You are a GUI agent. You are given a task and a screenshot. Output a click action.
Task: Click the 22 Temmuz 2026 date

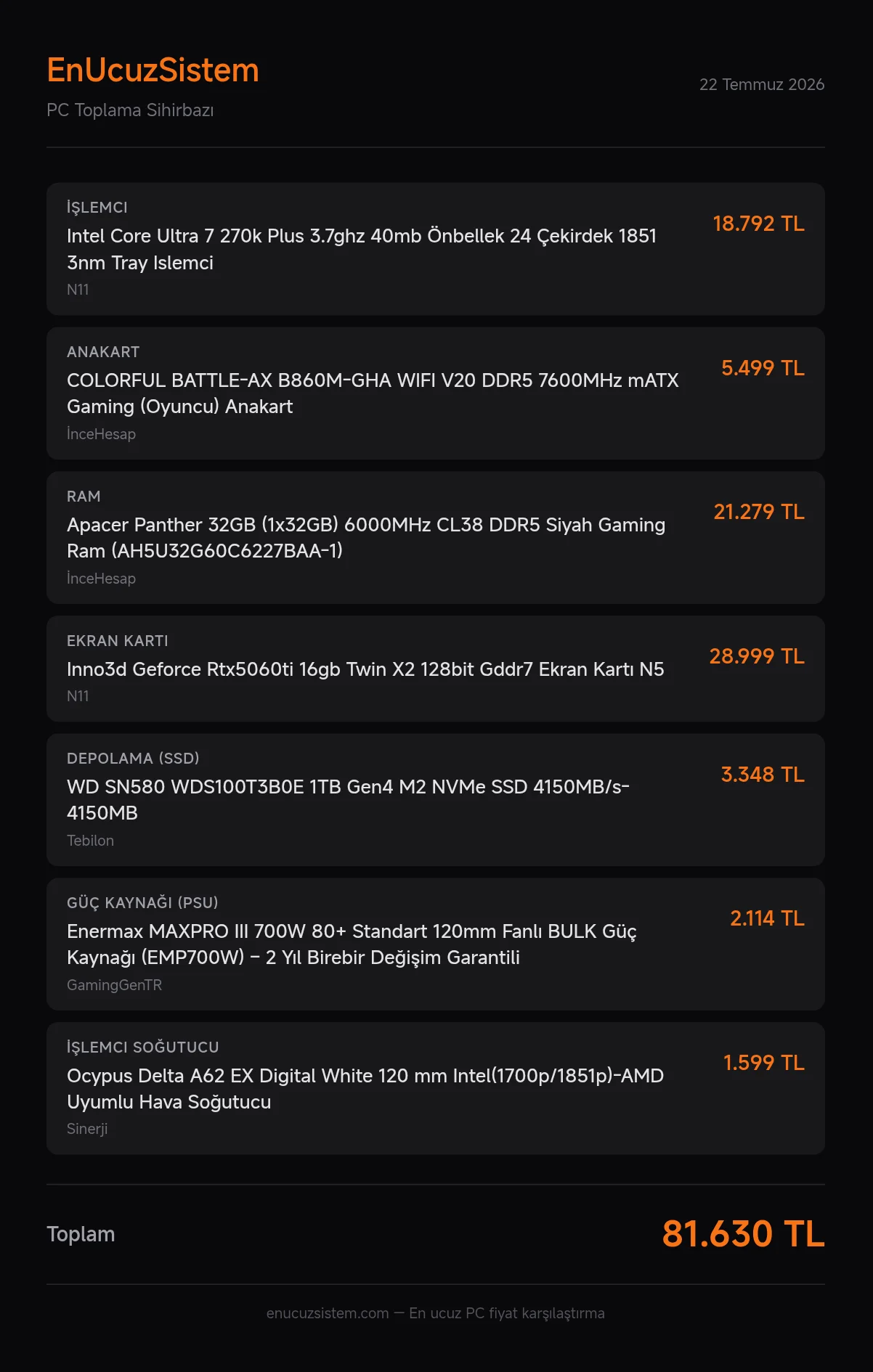(762, 84)
